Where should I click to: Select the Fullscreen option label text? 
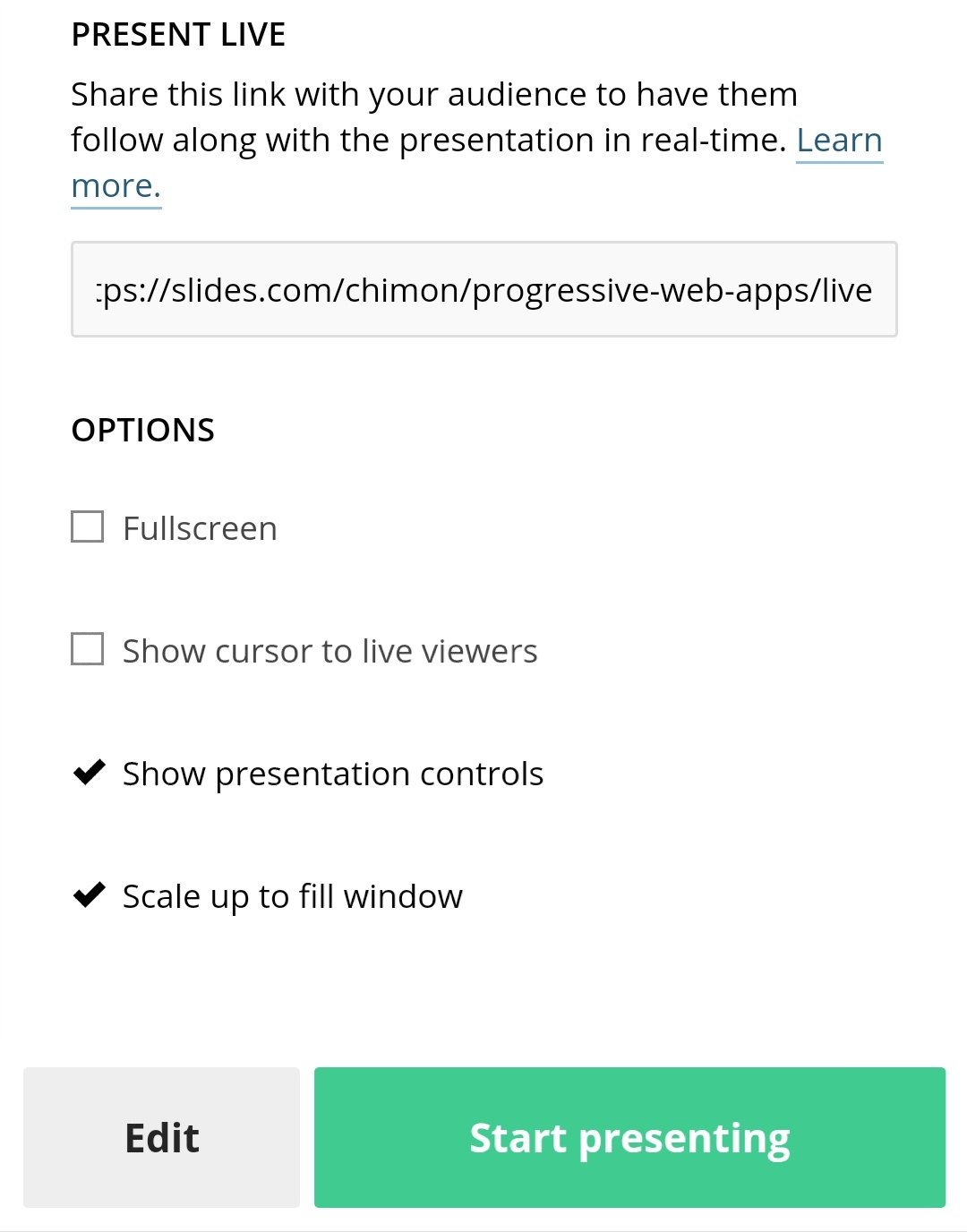(x=199, y=527)
